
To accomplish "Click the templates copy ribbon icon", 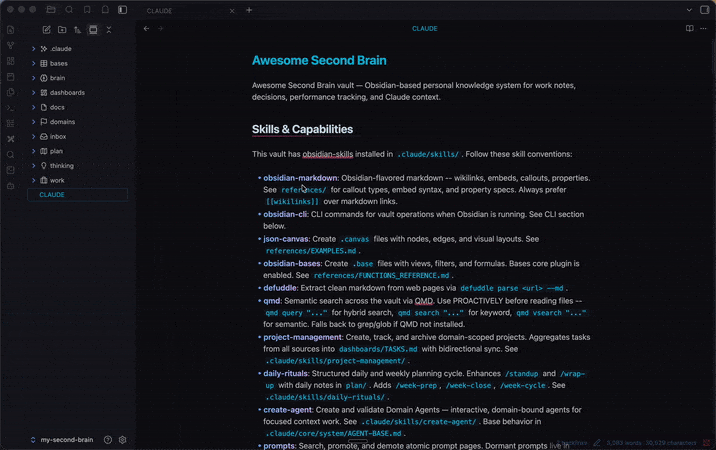I will [x=11, y=92].
